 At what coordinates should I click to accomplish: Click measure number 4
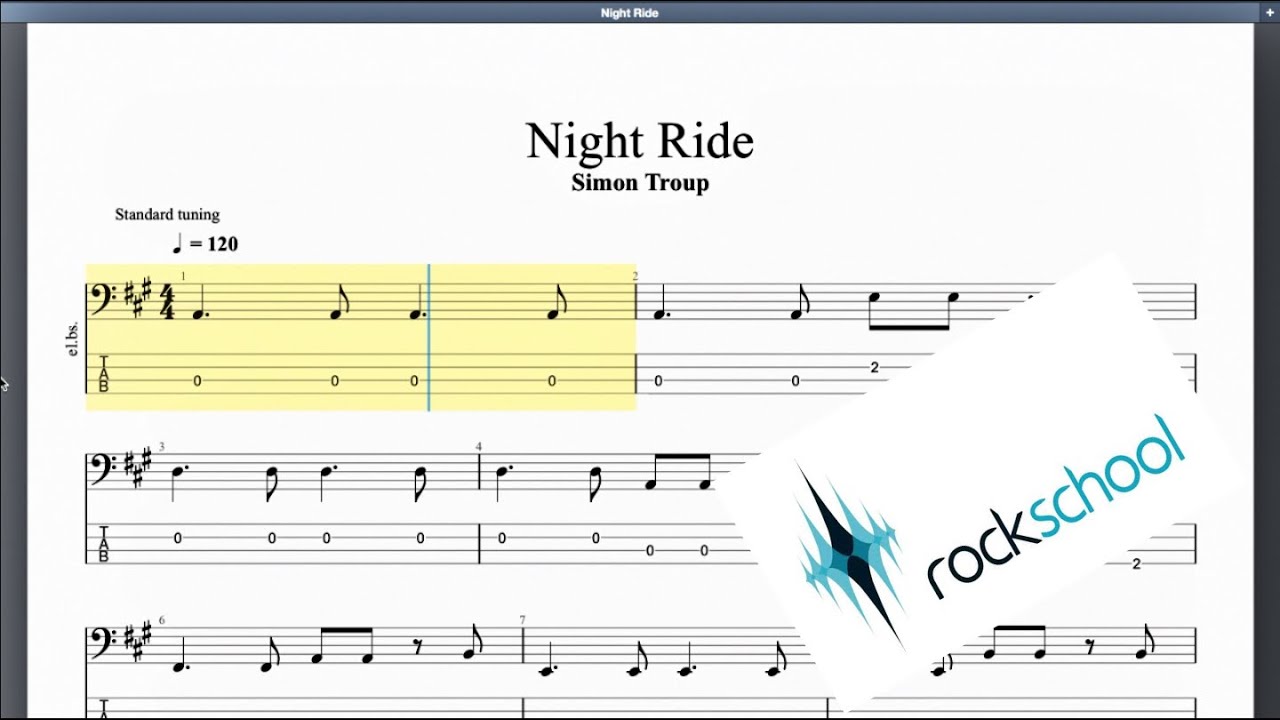(x=479, y=446)
